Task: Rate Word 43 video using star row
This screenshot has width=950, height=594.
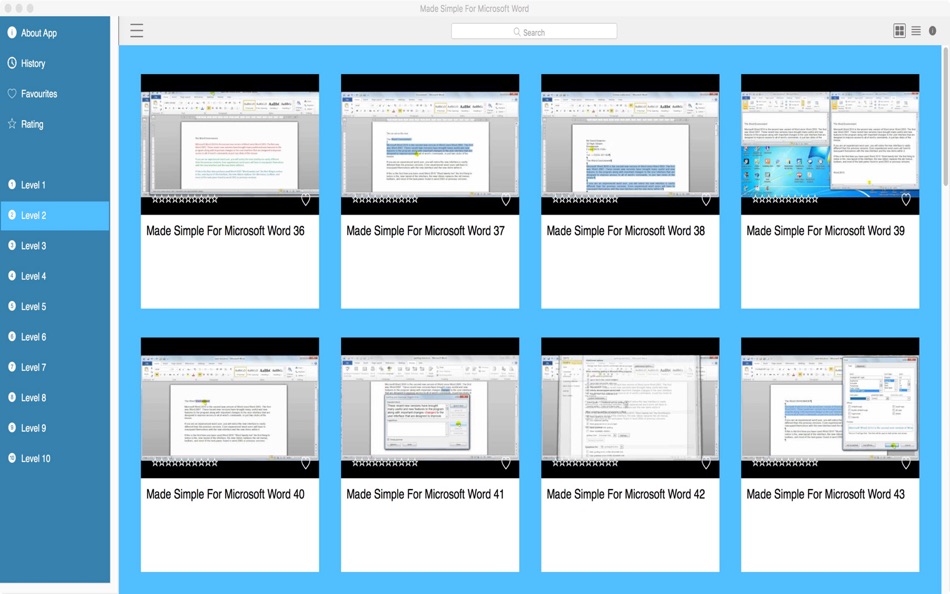Action: [x=785, y=462]
